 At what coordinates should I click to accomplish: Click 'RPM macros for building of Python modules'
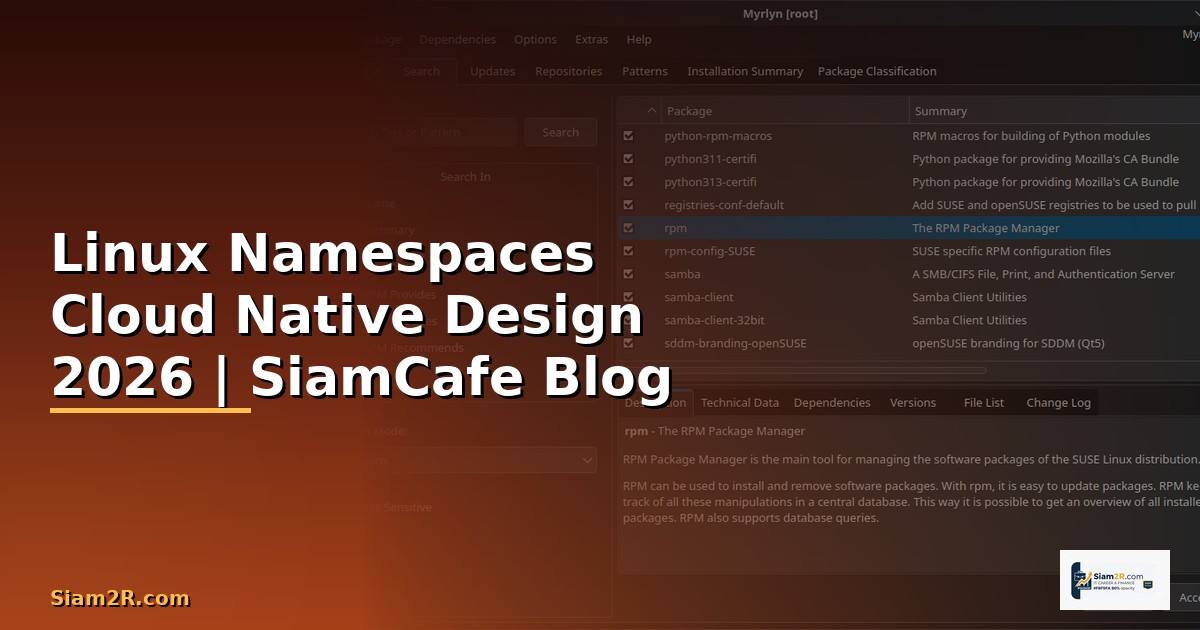coord(1031,136)
